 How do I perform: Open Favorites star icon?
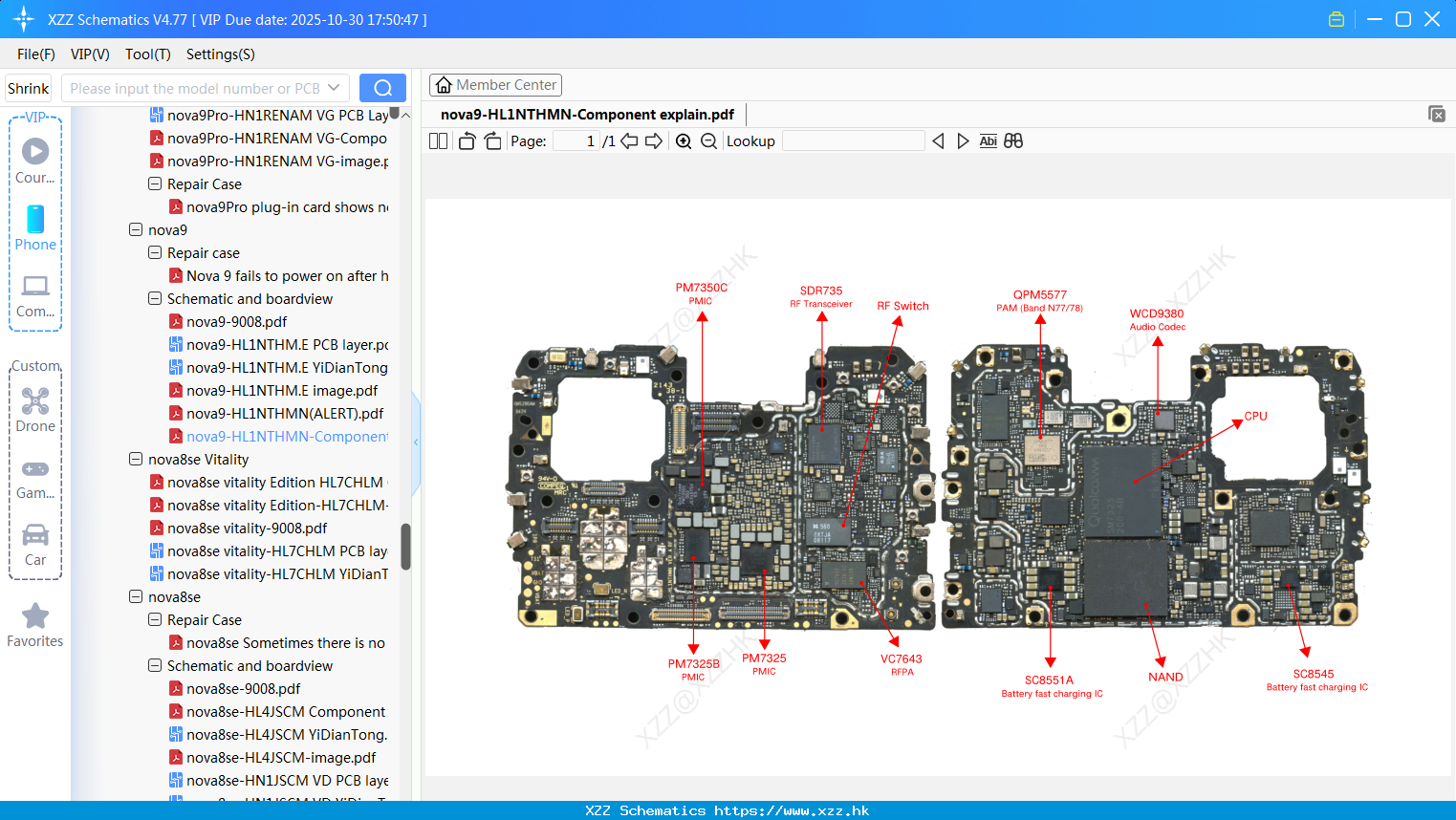(x=35, y=625)
